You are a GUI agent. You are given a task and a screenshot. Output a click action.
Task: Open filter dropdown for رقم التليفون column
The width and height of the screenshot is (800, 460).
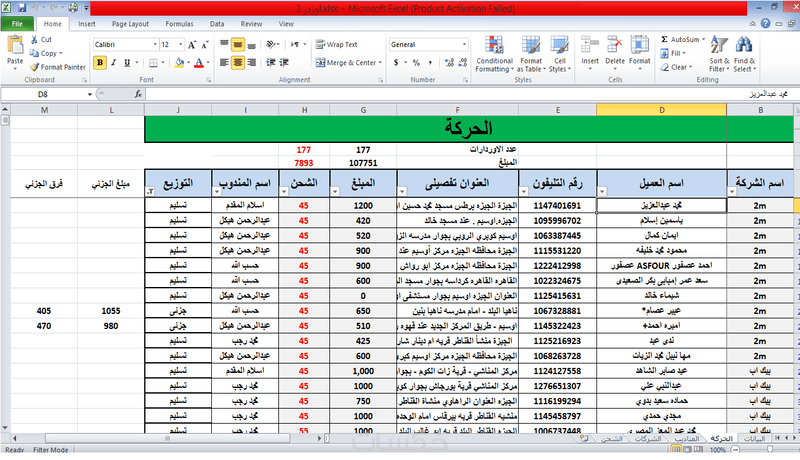(523, 192)
